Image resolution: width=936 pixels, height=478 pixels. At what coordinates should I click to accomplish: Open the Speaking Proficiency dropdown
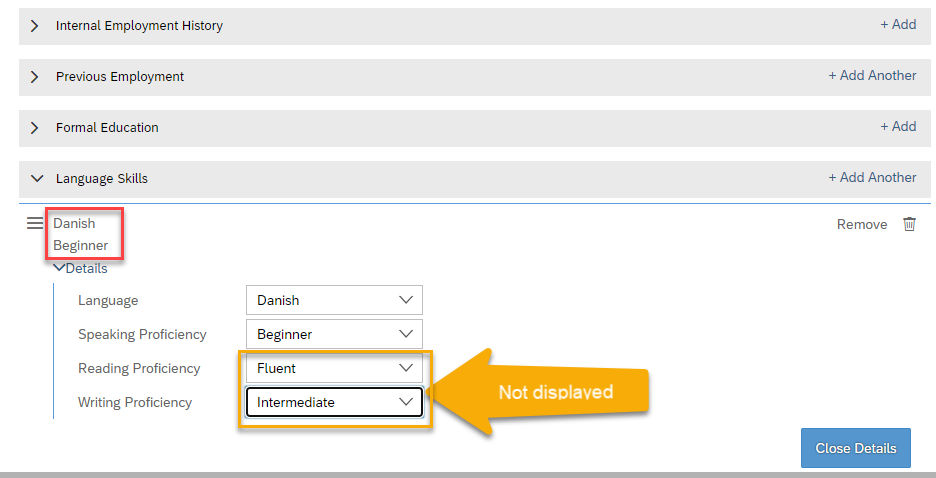[334, 334]
